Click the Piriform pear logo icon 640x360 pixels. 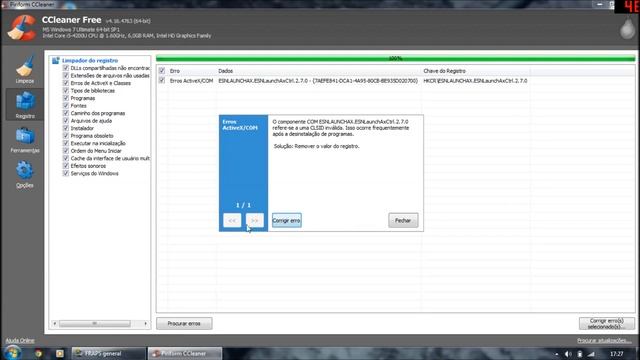pyautogui.click(x=627, y=28)
